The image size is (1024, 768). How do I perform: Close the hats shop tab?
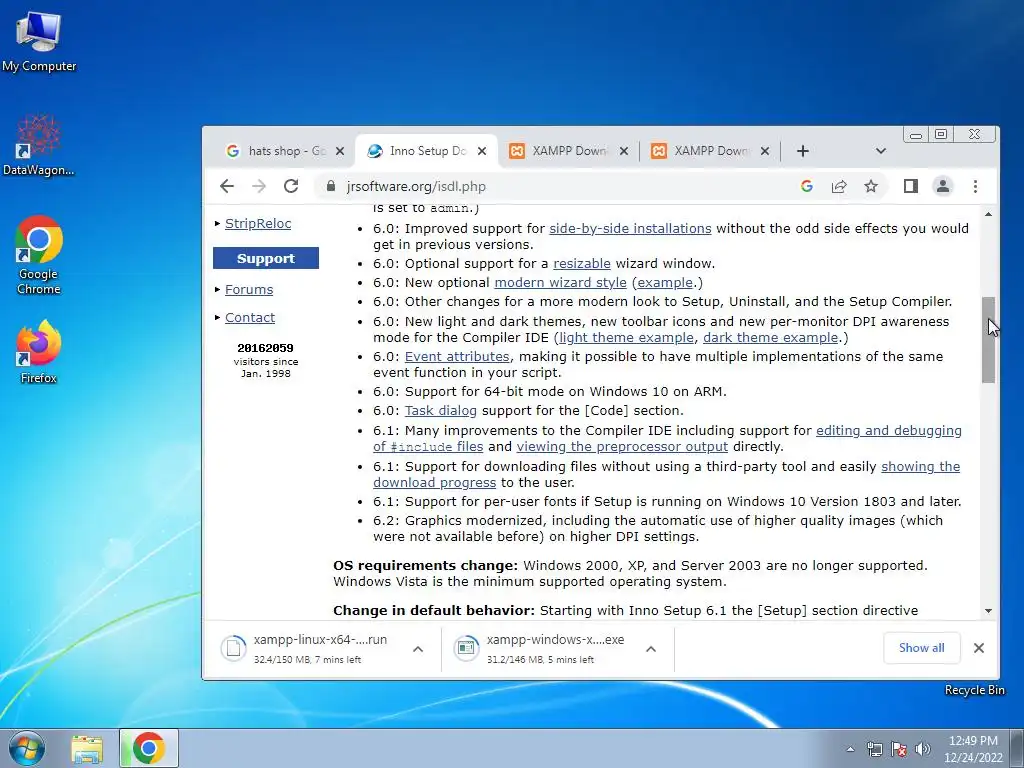340,151
